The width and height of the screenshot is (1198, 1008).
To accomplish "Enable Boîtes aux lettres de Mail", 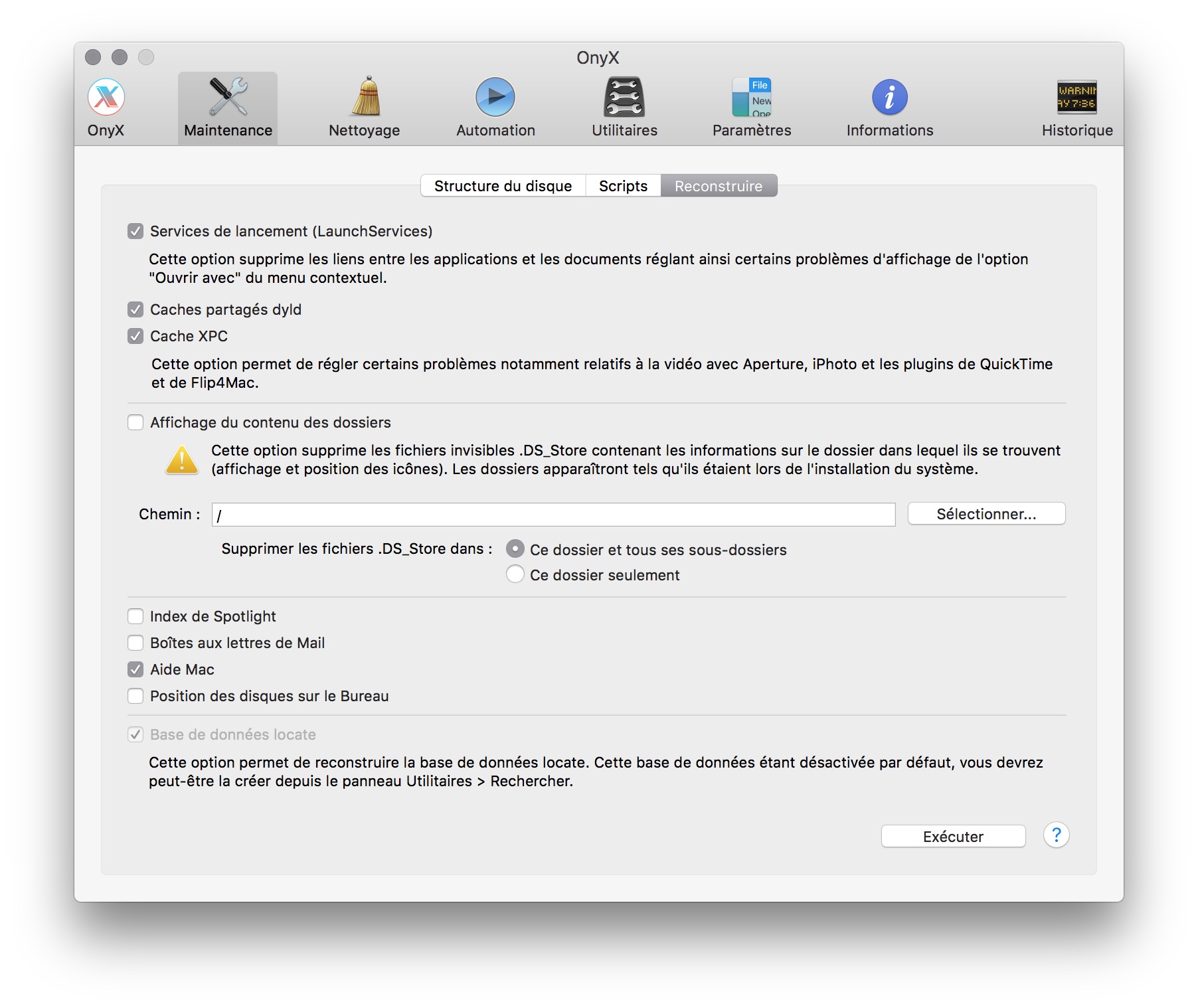I will [135, 643].
